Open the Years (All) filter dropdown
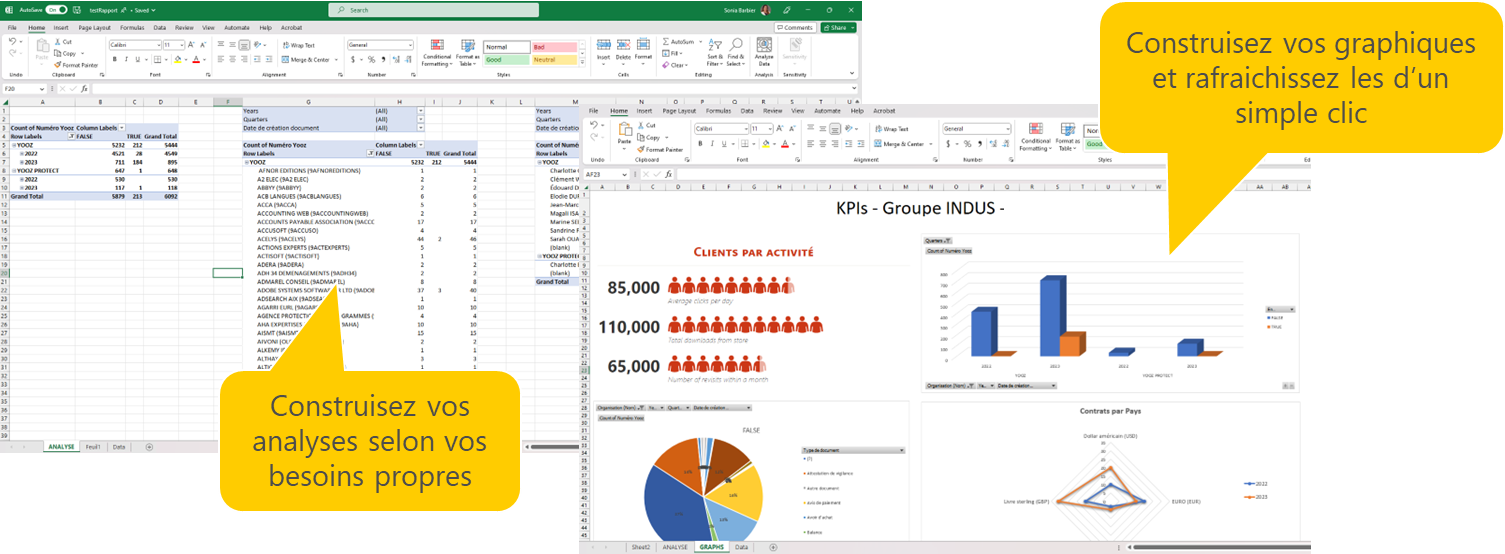The width and height of the screenshot is (1505, 554). click(420, 111)
